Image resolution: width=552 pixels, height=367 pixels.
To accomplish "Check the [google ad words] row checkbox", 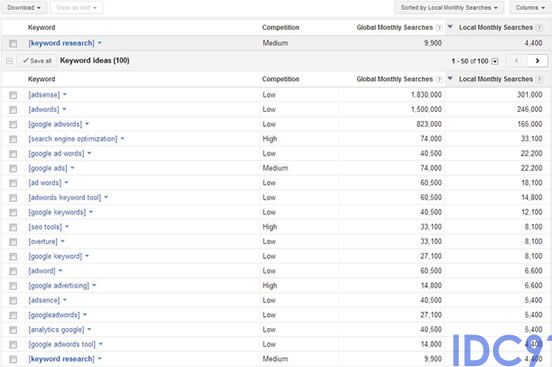I will point(13,154).
